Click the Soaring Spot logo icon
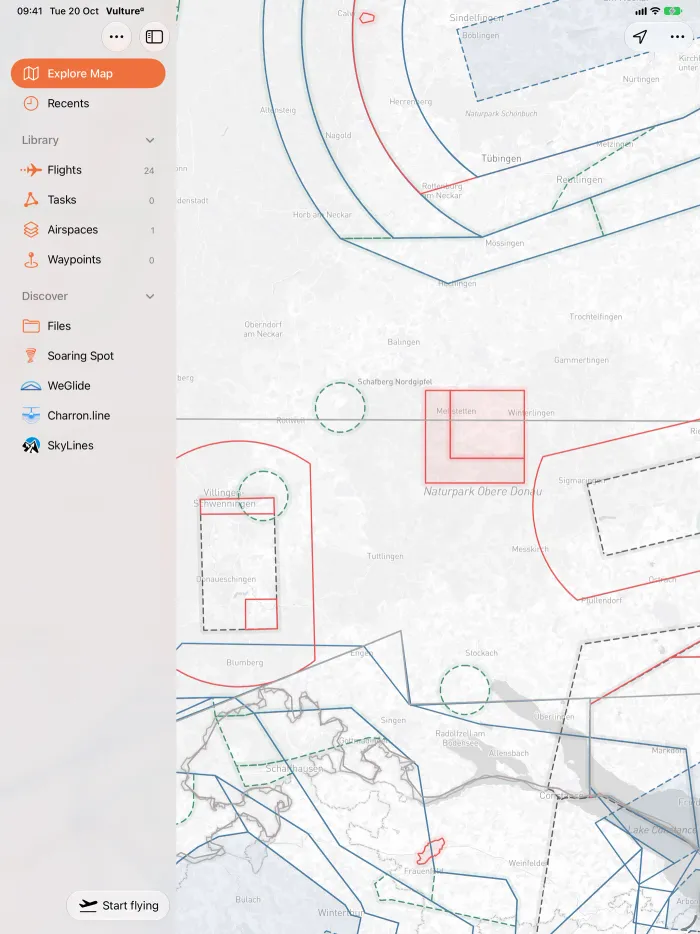The width and height of the screenshot is (700, 934). click(x=31, y=356)
